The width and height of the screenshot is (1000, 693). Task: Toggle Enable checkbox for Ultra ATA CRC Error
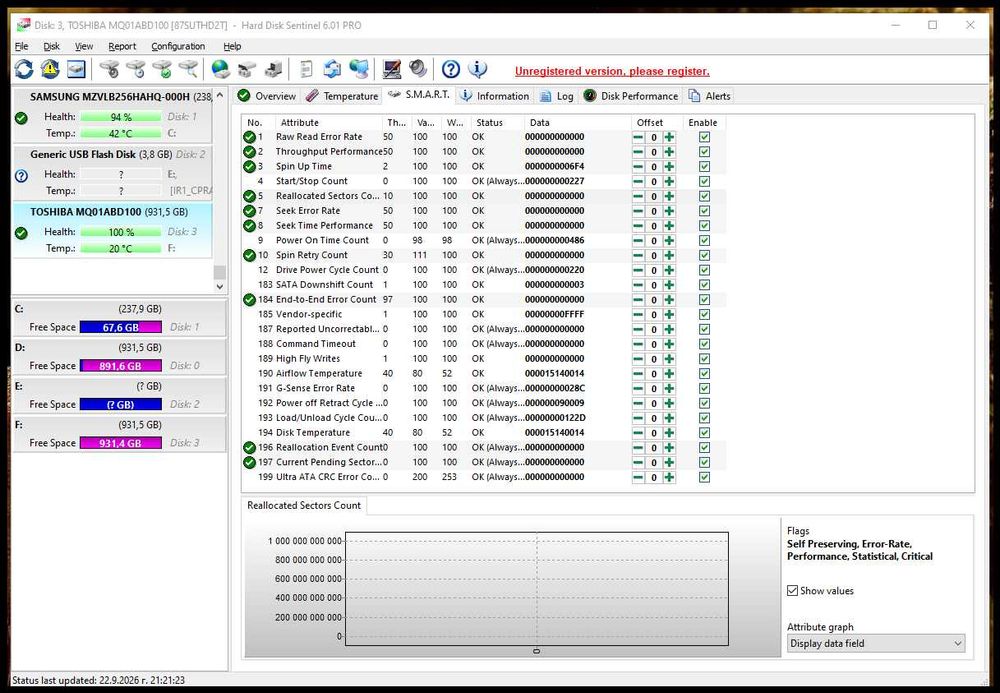pyautogui.click(x=704, y=477)
